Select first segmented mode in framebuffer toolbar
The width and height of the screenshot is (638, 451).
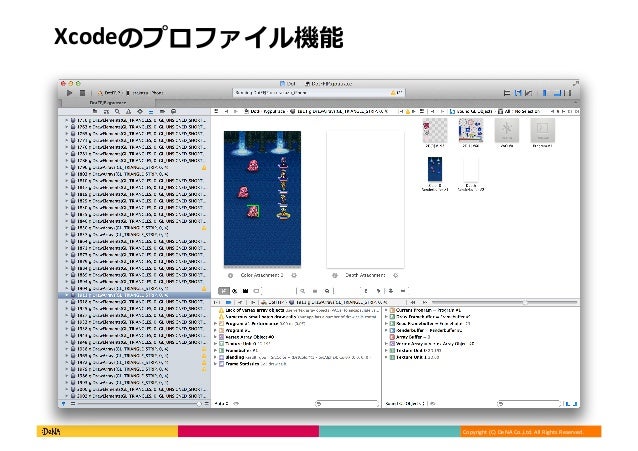(223, 291)
